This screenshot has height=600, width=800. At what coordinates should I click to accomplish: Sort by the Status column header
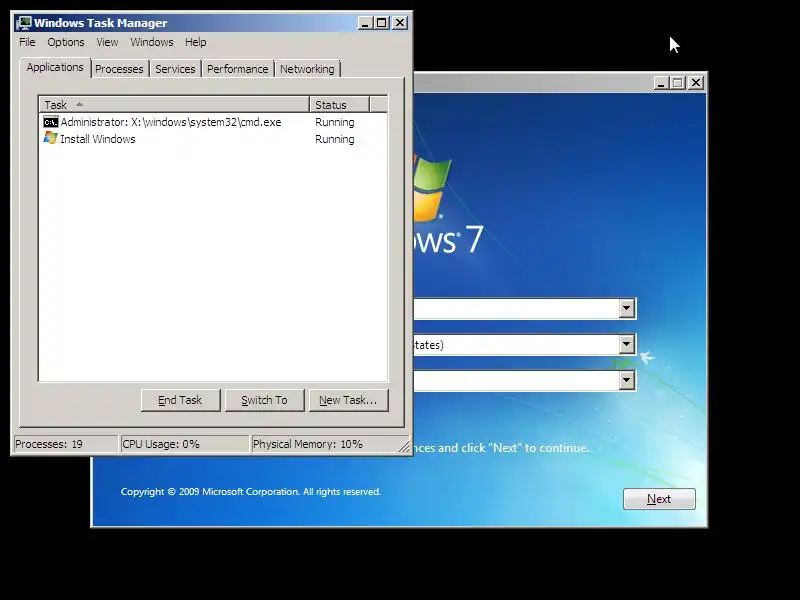(x=339, y=105)
